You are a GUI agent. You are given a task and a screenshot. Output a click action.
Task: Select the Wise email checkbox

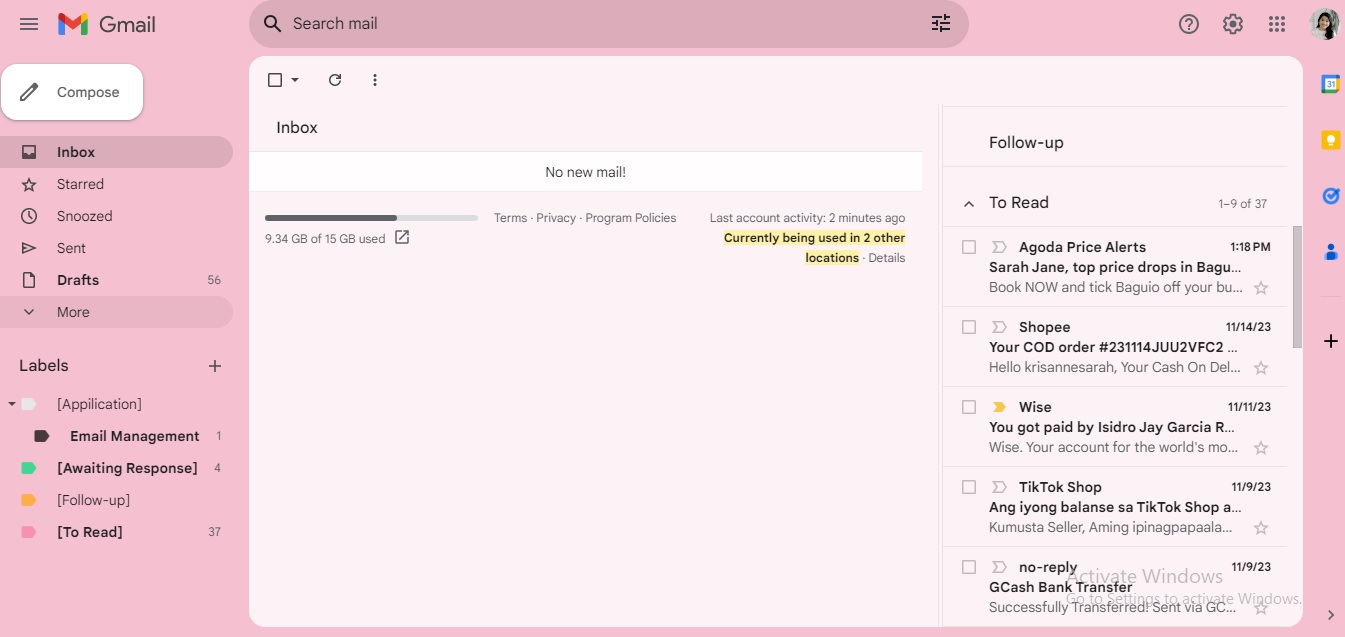tap(968, 407)
